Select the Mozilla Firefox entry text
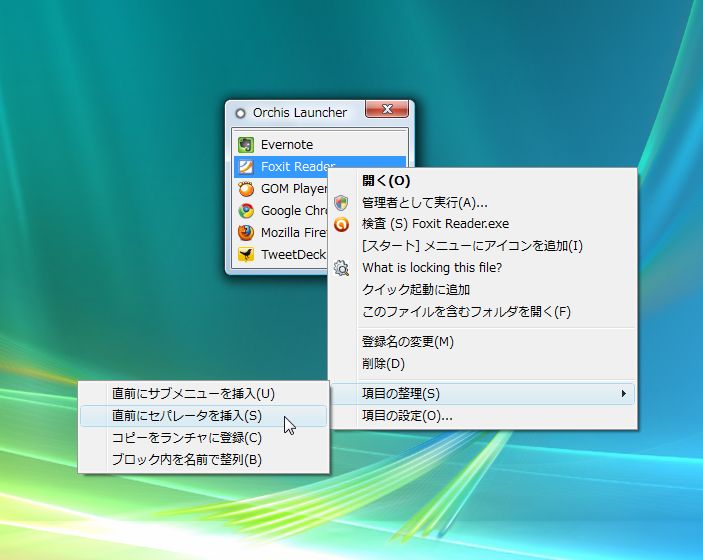This screenshot has width=703, height=560. 294,233
